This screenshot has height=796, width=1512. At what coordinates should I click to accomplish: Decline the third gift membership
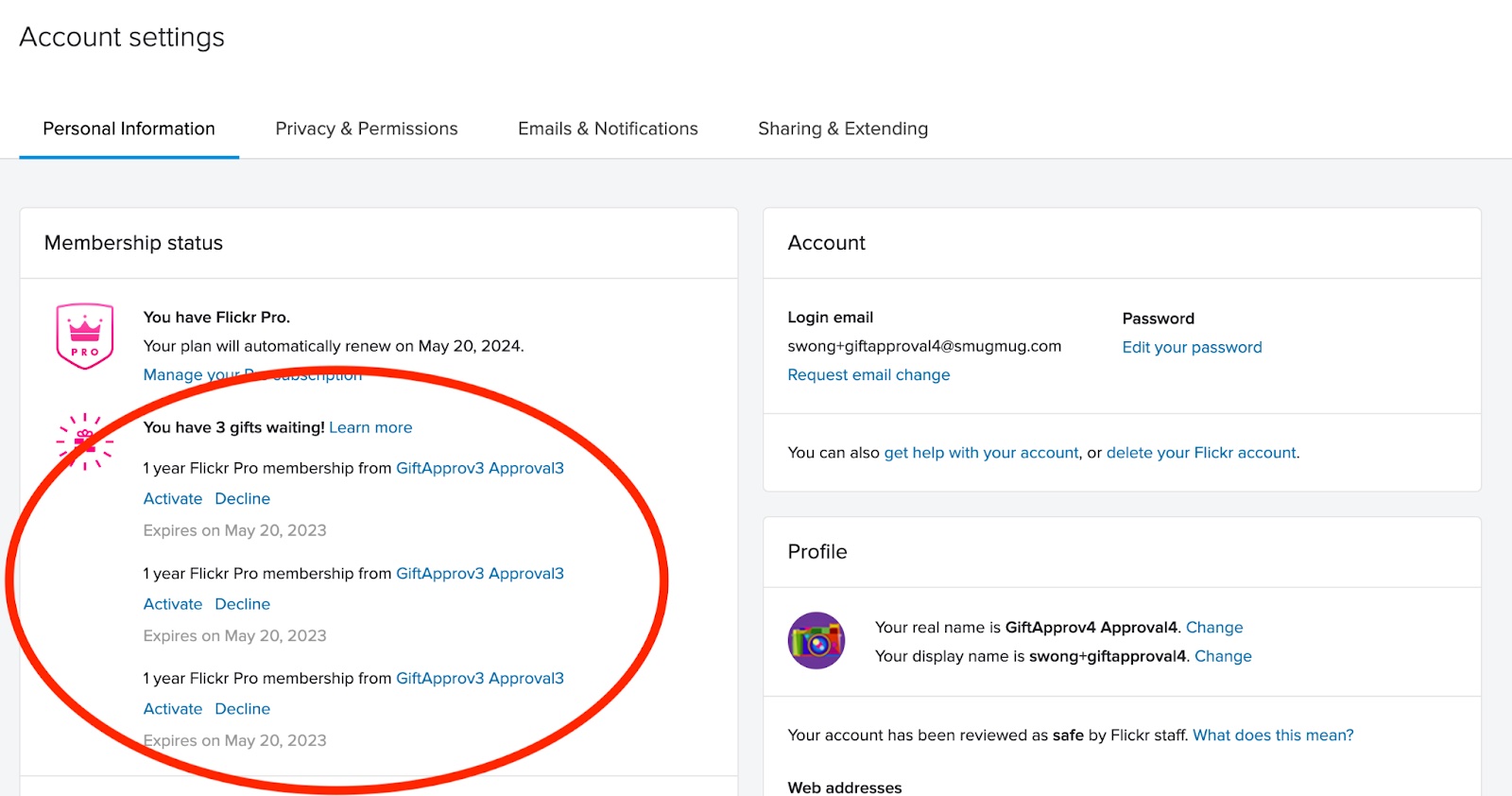tap(242, 709)
